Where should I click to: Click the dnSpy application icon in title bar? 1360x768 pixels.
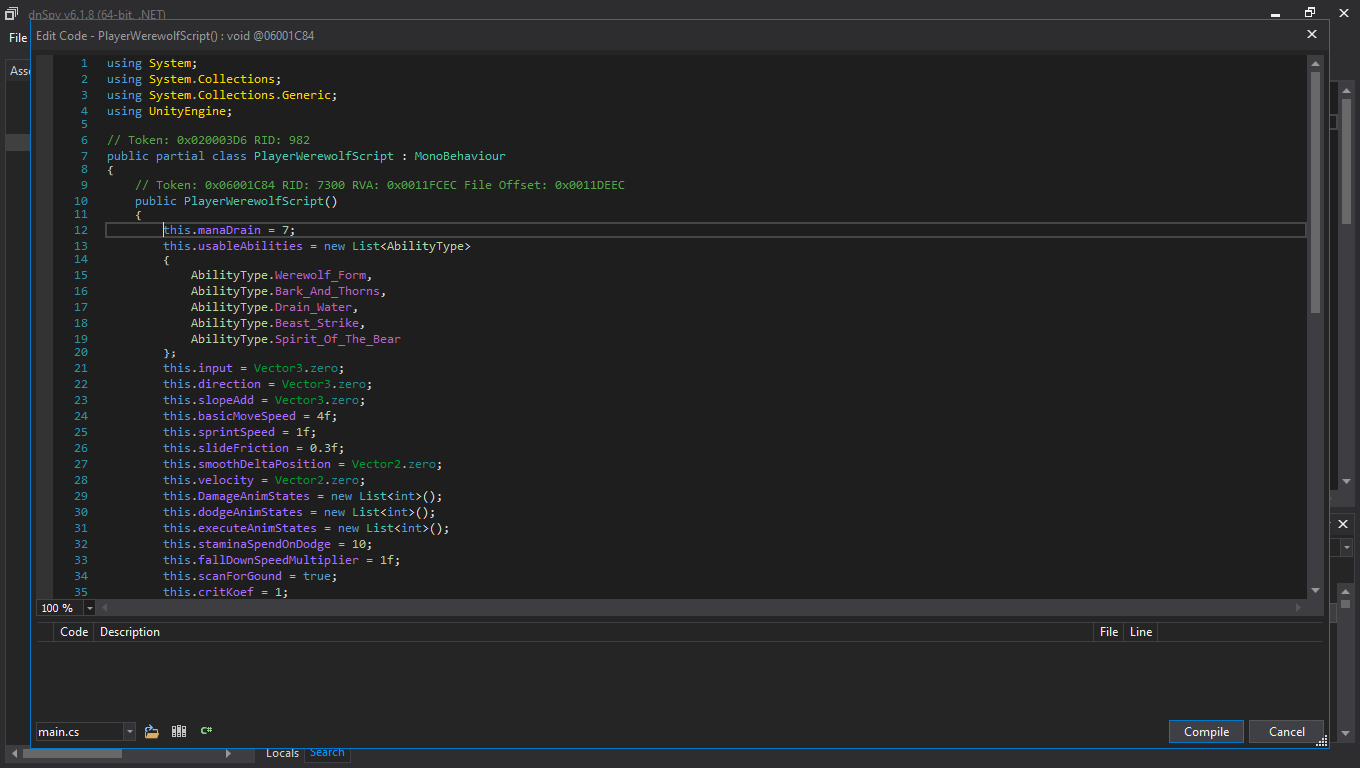(x=11, y=13)
